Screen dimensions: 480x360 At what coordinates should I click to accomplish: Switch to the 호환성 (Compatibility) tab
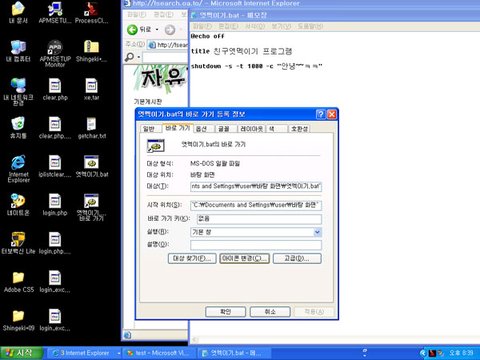click(299, 129)
